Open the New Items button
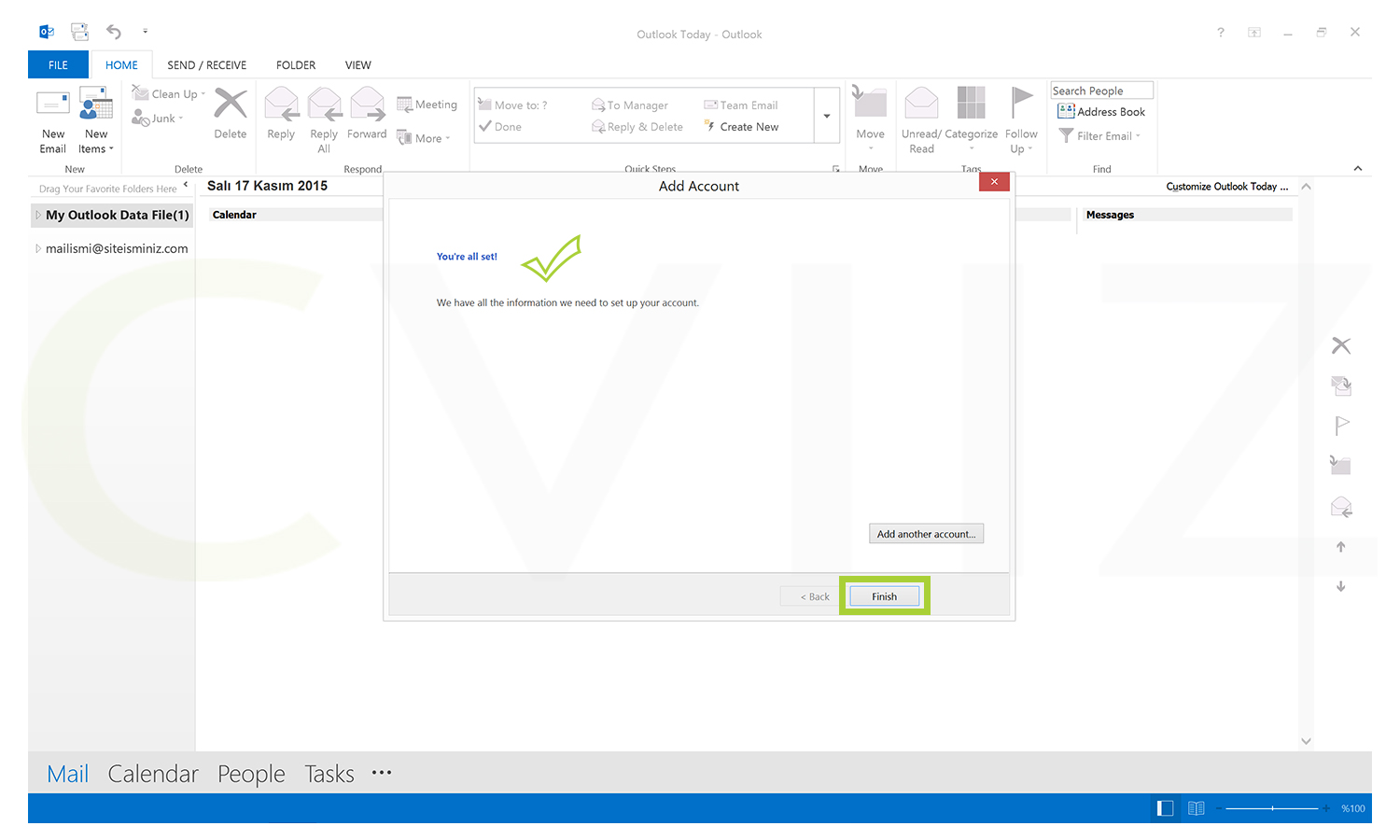 click(x=95, y=121)
